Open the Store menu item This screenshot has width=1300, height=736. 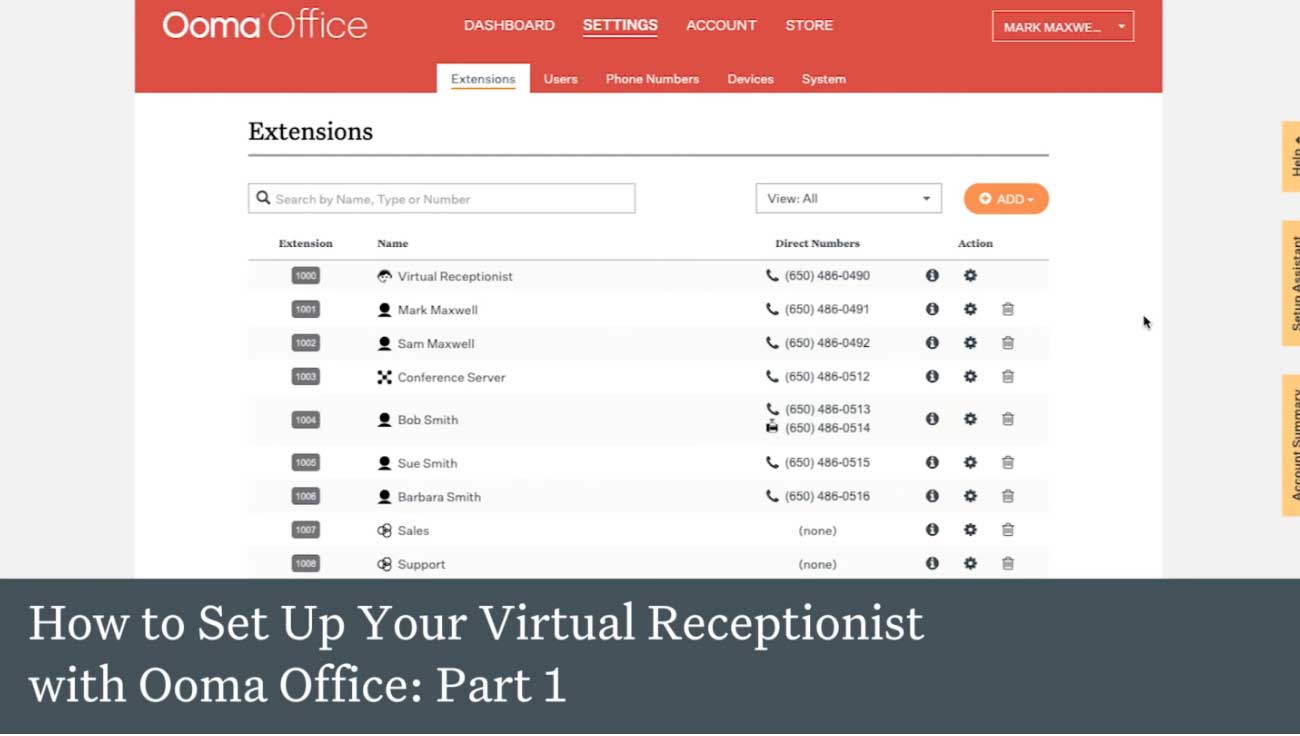809,26
